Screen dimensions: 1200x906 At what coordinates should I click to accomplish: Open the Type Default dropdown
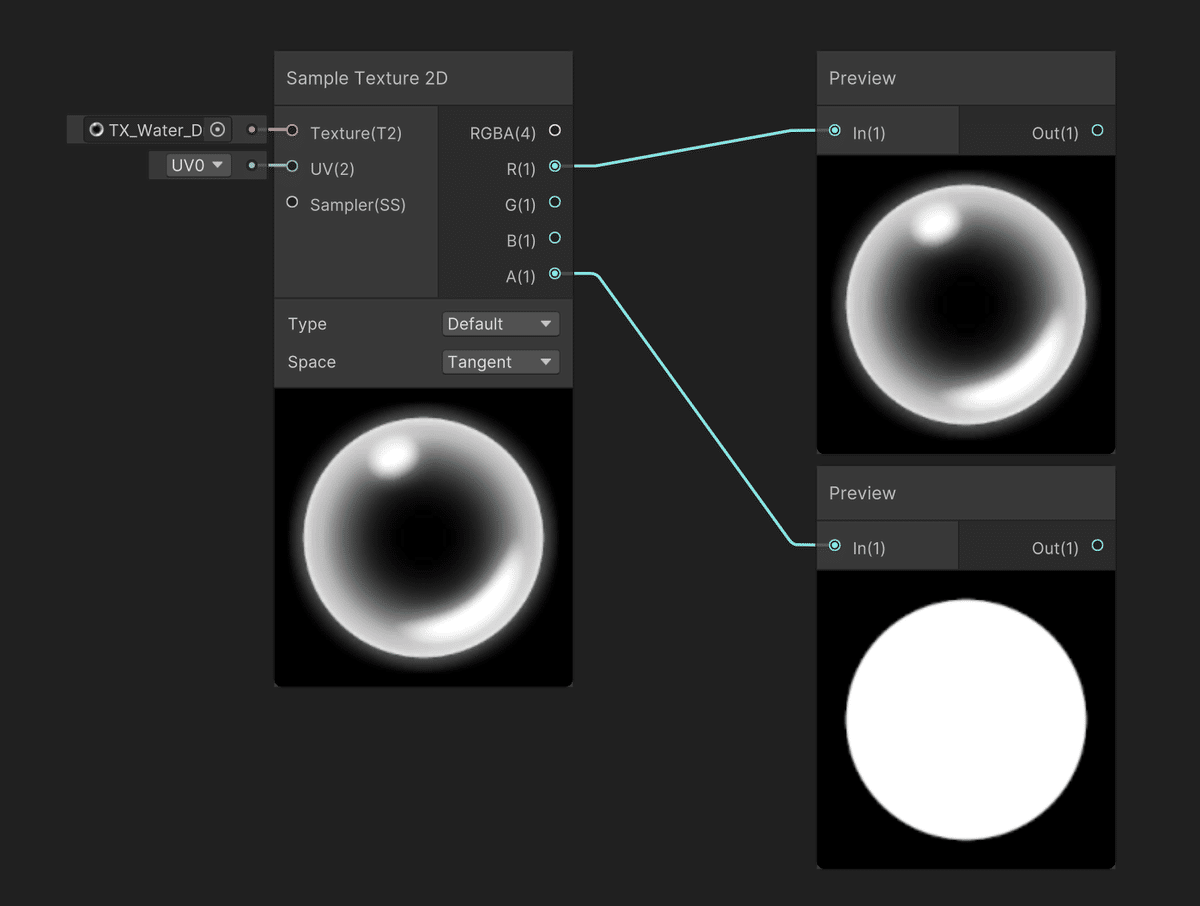[500, 324]
